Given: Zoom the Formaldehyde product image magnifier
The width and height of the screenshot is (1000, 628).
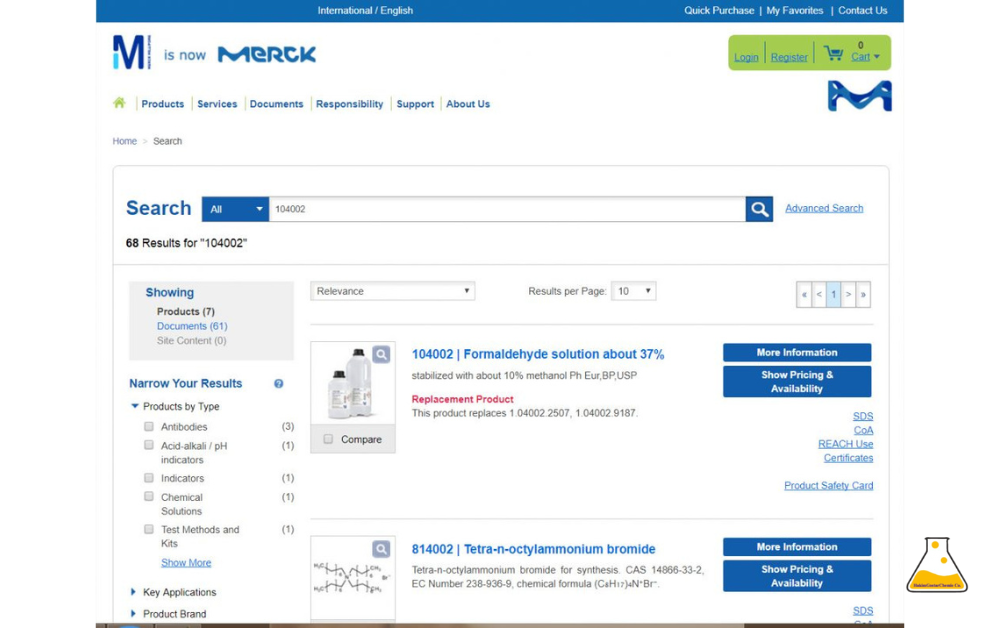Looking at the screenshot, I should (x=381, y=354).
